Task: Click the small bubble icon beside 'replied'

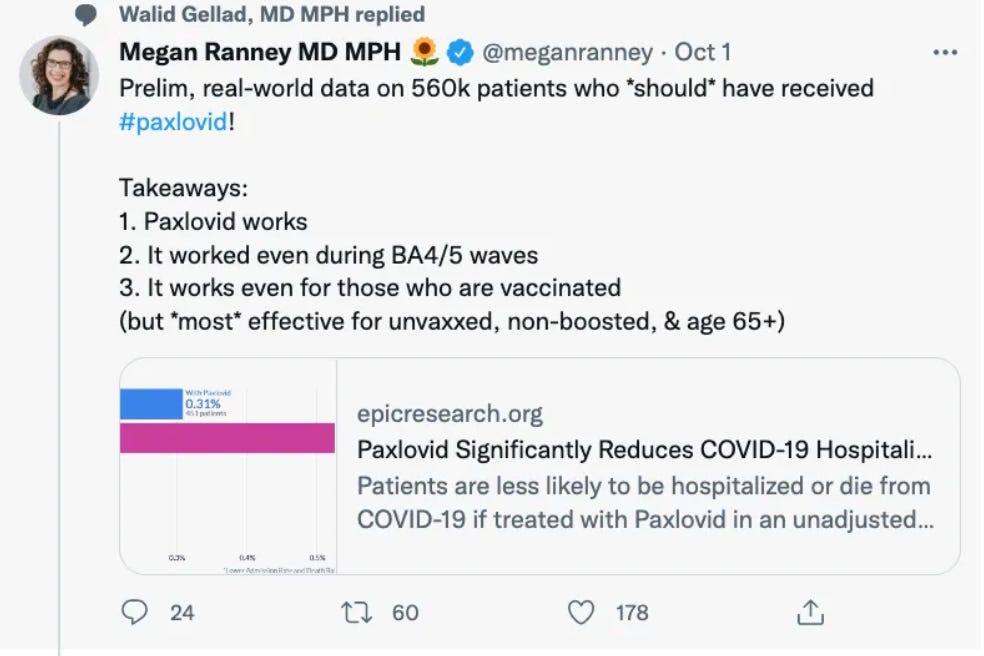Action: pos(88,15)
